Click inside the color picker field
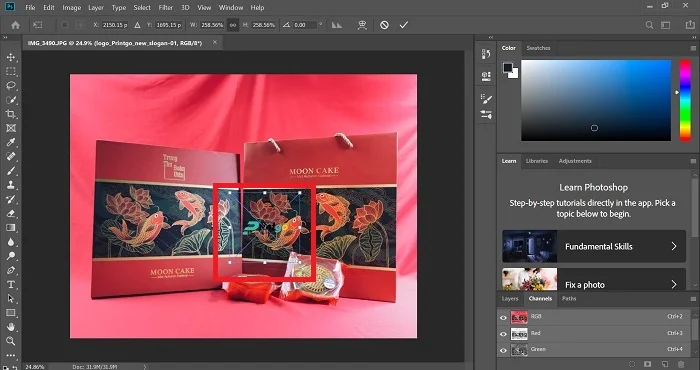The width and height of the screenshot is (700, 370). click(x=596, y=100)
